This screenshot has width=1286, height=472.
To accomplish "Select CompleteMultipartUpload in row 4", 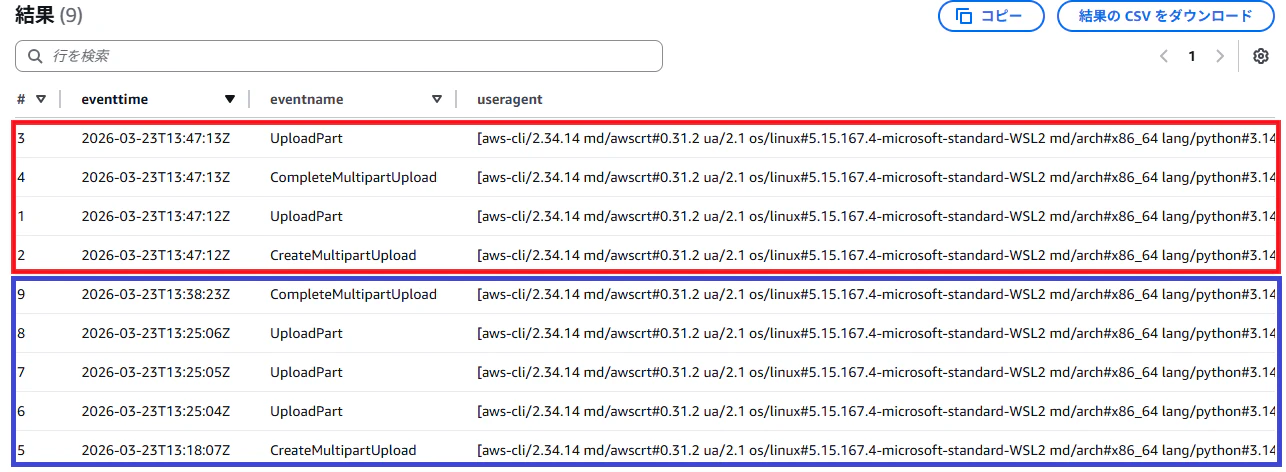I will click(x=353, y=177).
